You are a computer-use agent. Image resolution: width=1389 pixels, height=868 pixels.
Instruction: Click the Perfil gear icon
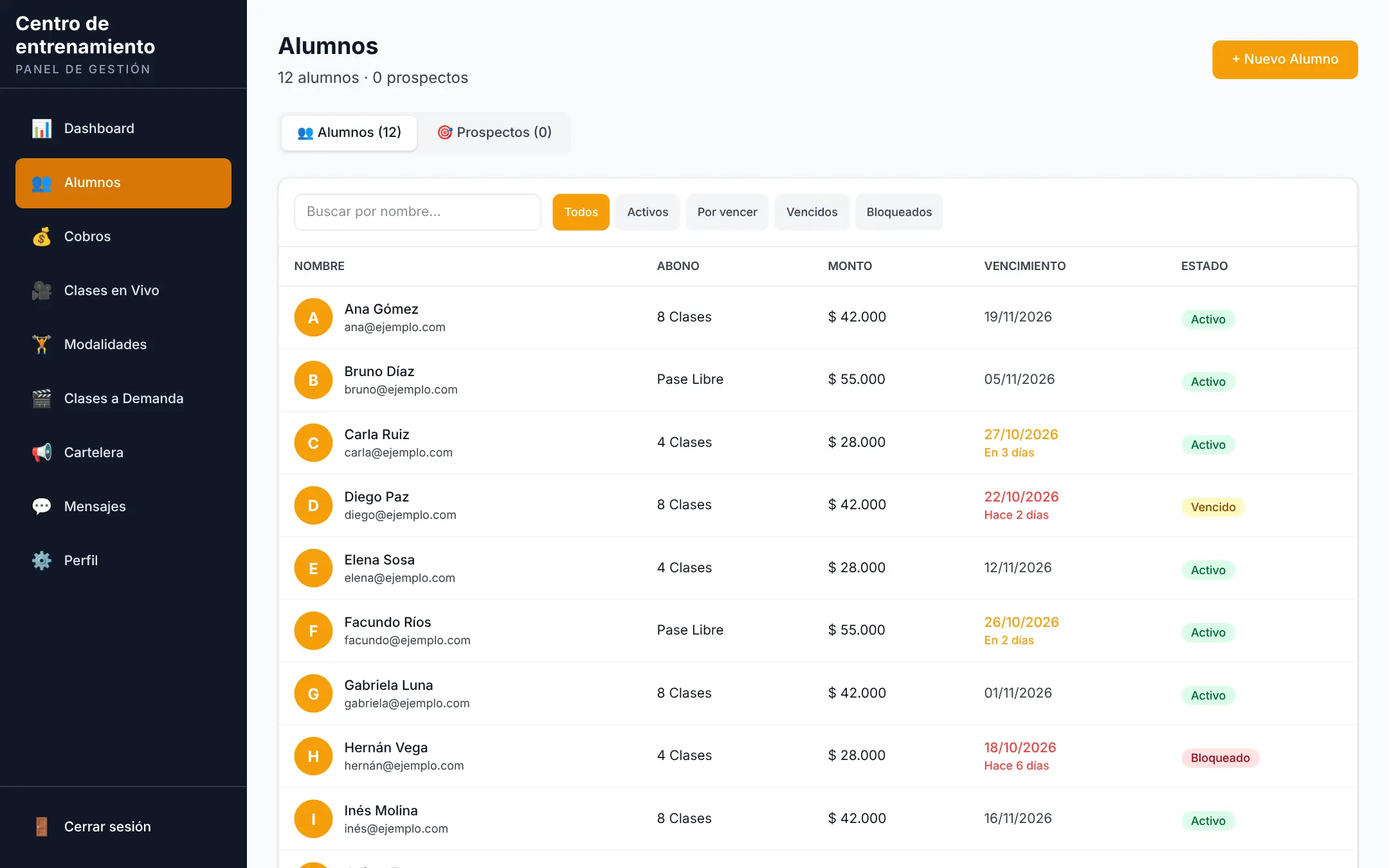[42, 561]
